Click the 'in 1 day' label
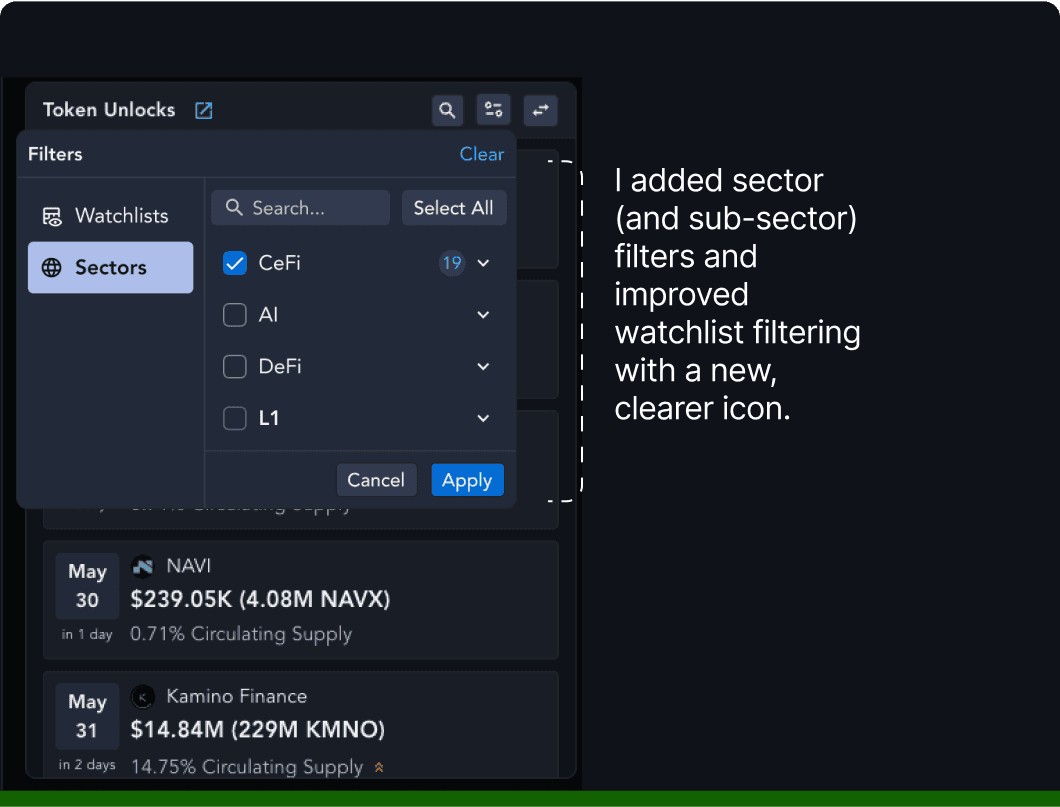Viewport: 1060px width, 807px height. tap(87, 635)
